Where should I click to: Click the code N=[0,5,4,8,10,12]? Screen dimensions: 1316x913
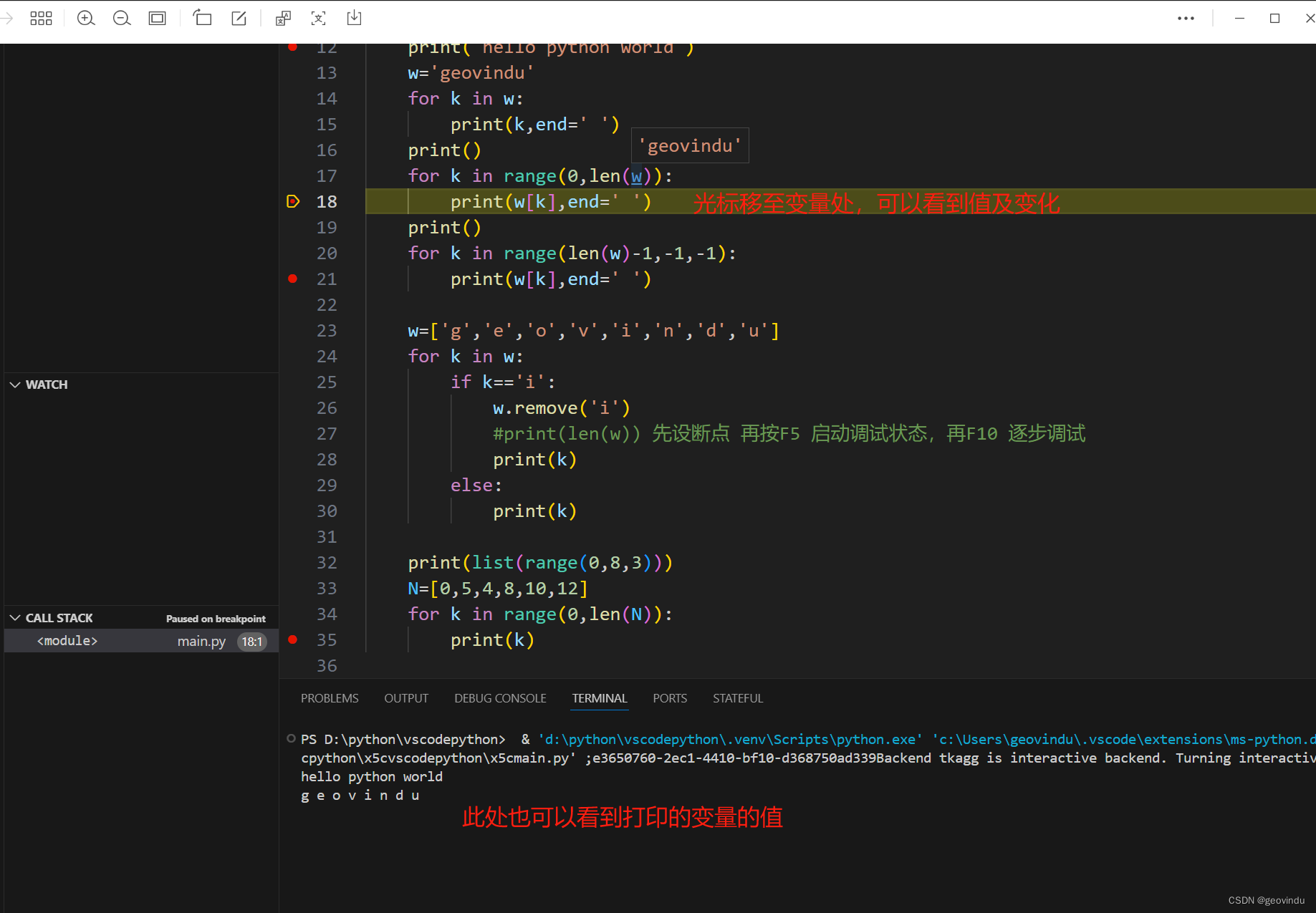(x=498, y=589)
